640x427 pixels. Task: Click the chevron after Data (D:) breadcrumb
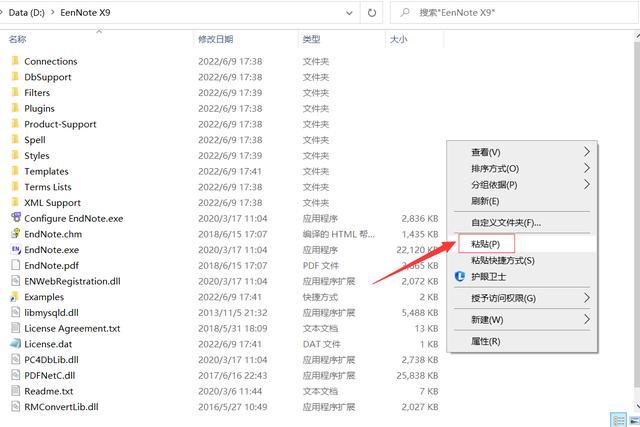click(53, 13)
